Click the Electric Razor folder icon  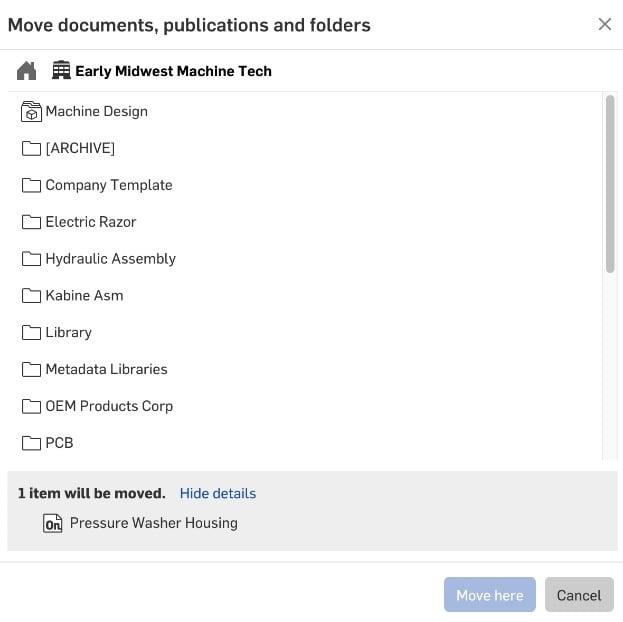pos(31,222)
